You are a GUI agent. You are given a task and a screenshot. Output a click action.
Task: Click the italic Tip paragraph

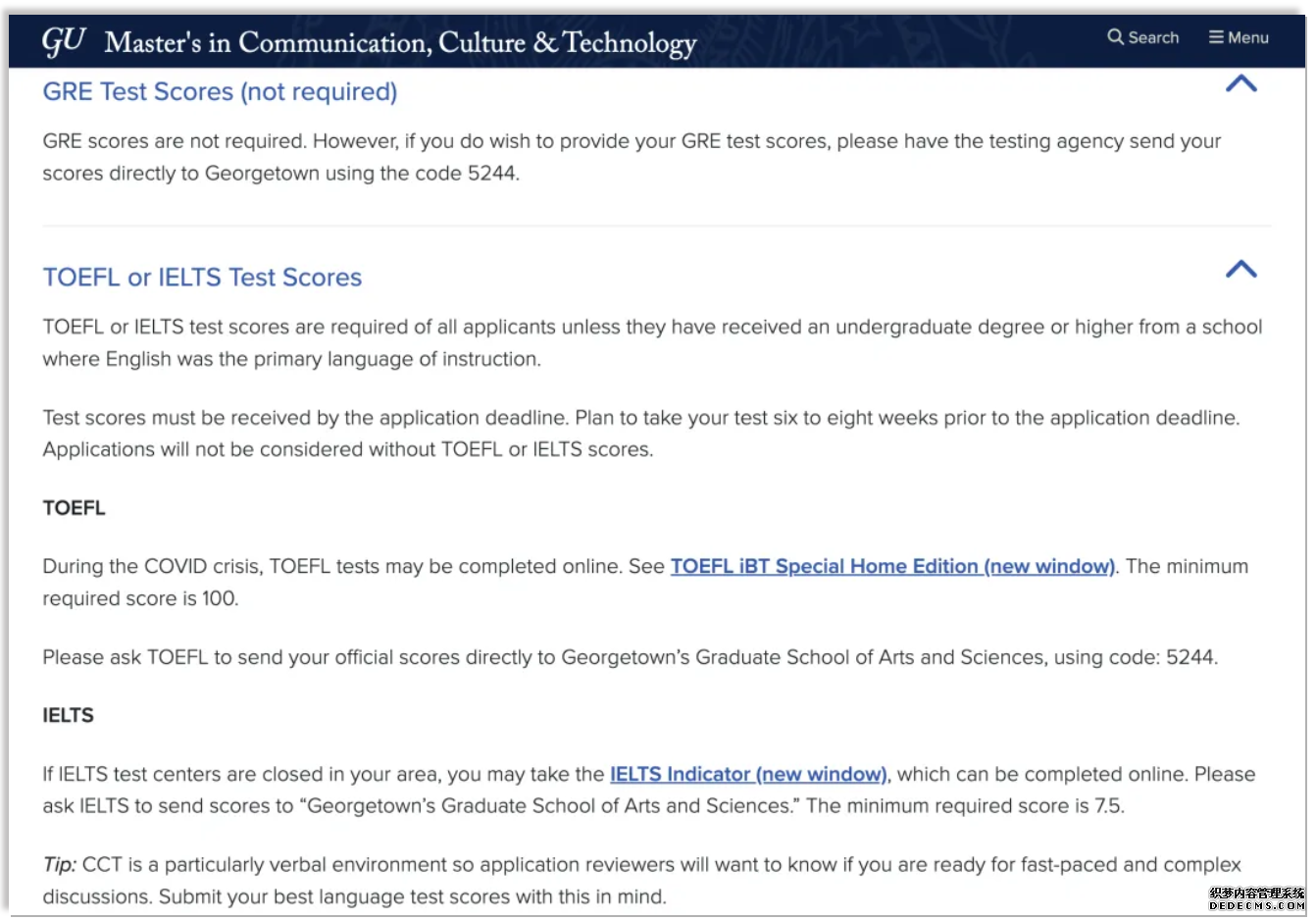[x=641, y=881]
